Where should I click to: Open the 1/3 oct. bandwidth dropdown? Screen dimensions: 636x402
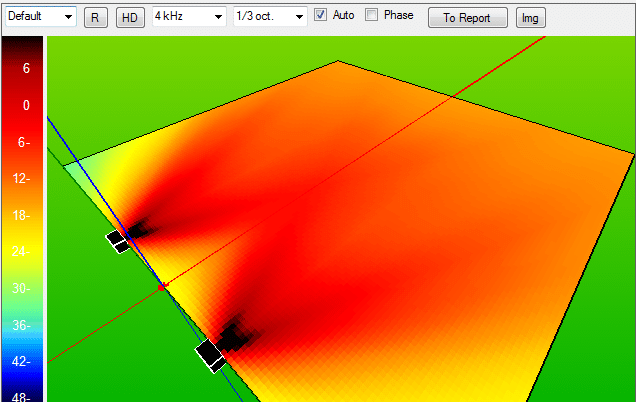coord(270,17)
